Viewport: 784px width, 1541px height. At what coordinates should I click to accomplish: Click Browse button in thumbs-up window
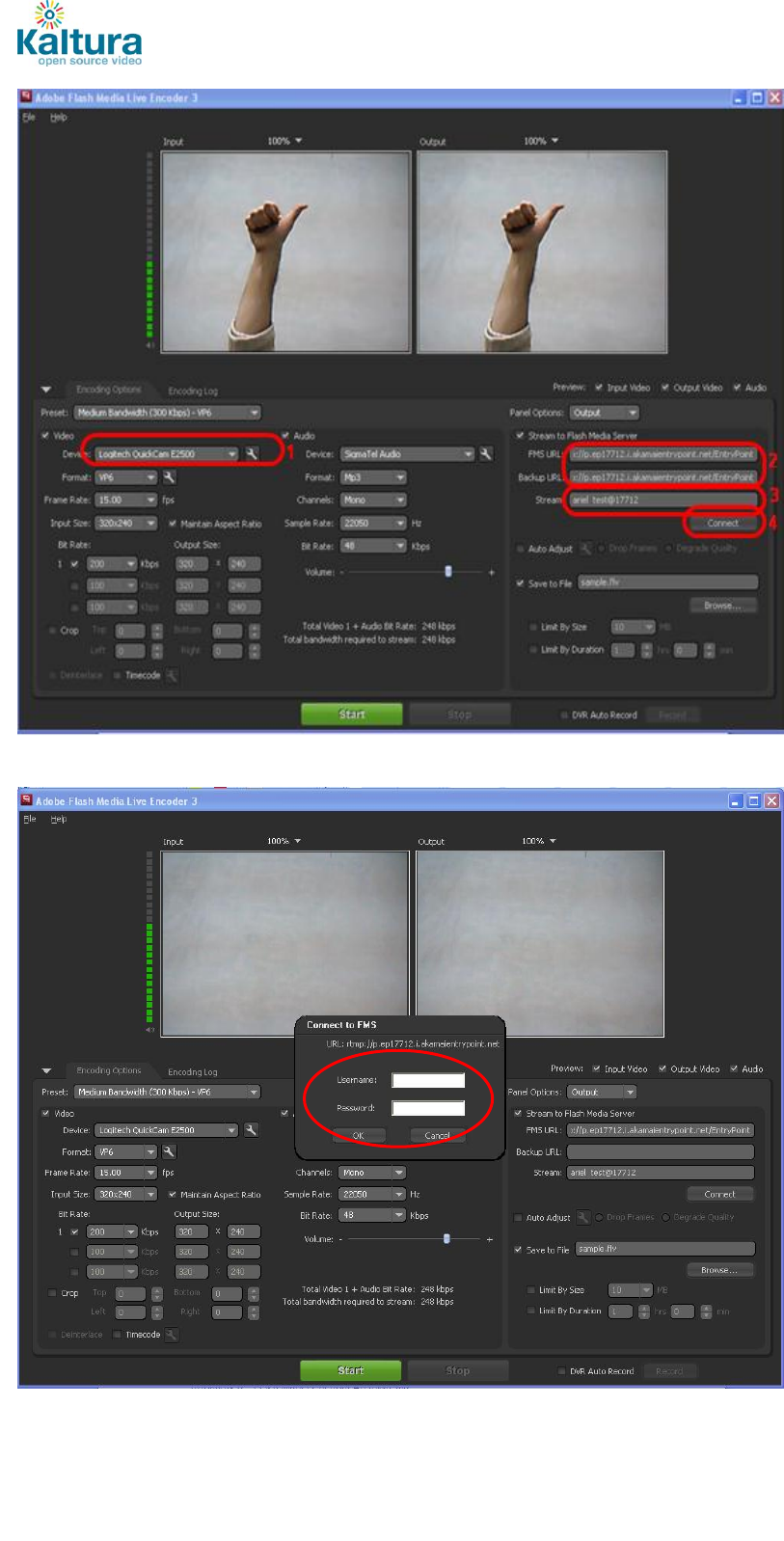tap(723, 606)
